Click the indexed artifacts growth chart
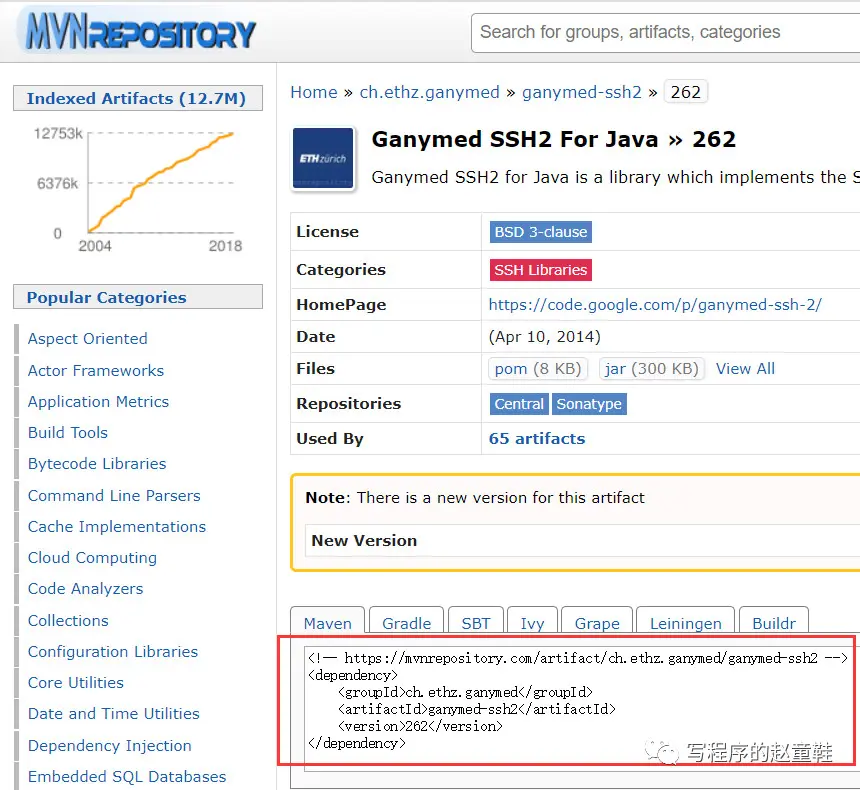Viewport: 860px width, 790px height. coord(138,188)
